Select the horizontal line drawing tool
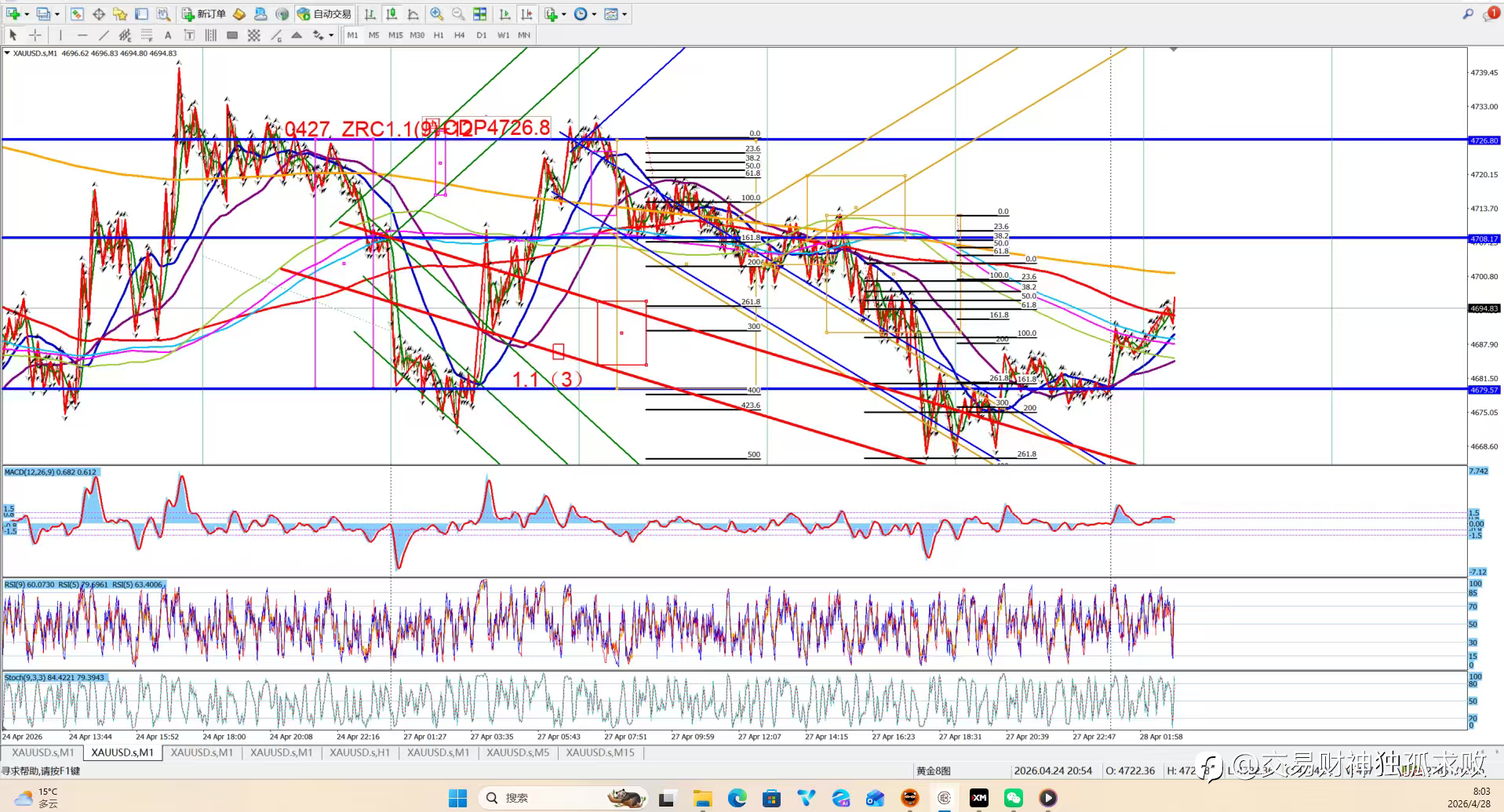 [x=82, y=35]
